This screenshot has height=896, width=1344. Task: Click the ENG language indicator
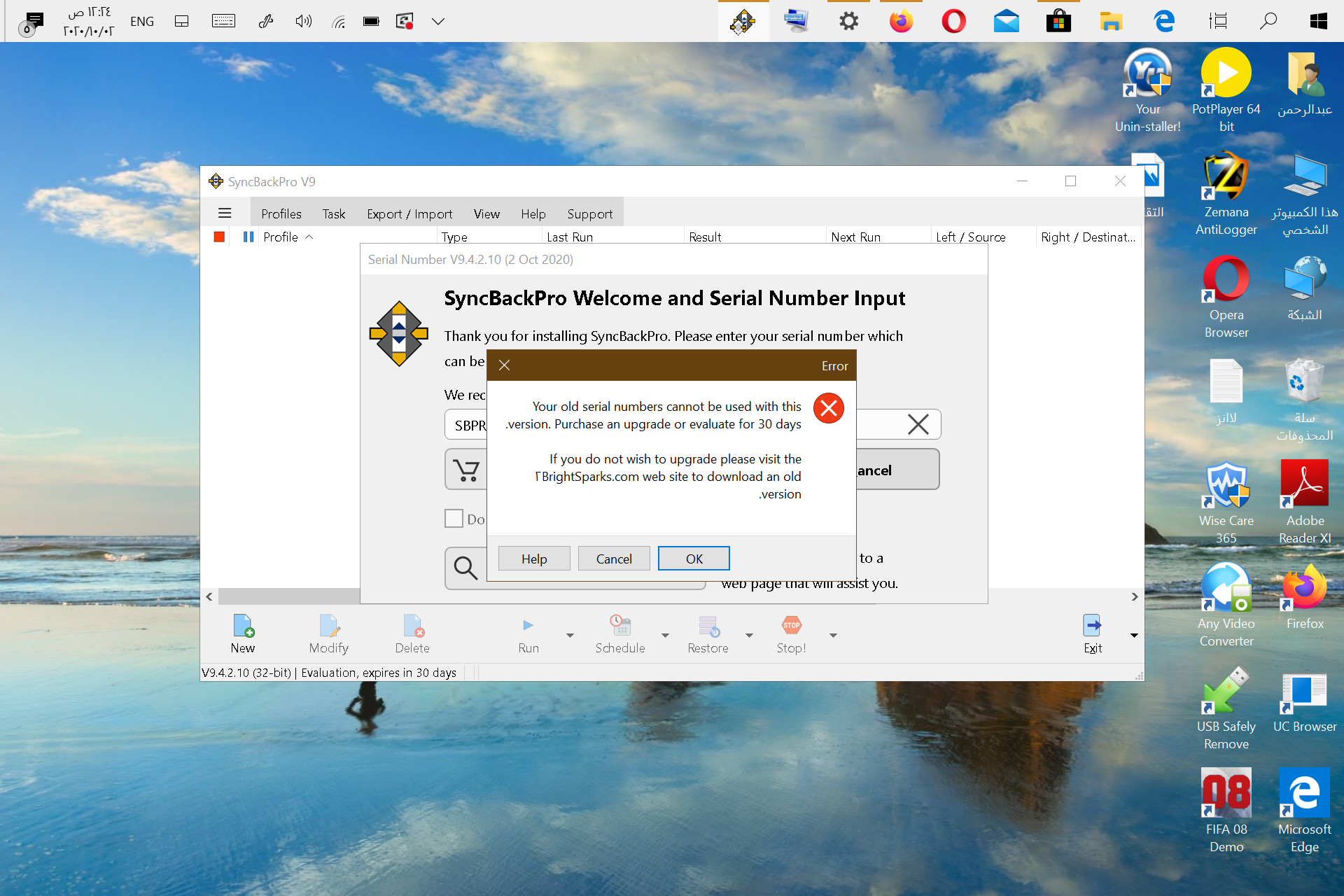[x=142, y=22]
